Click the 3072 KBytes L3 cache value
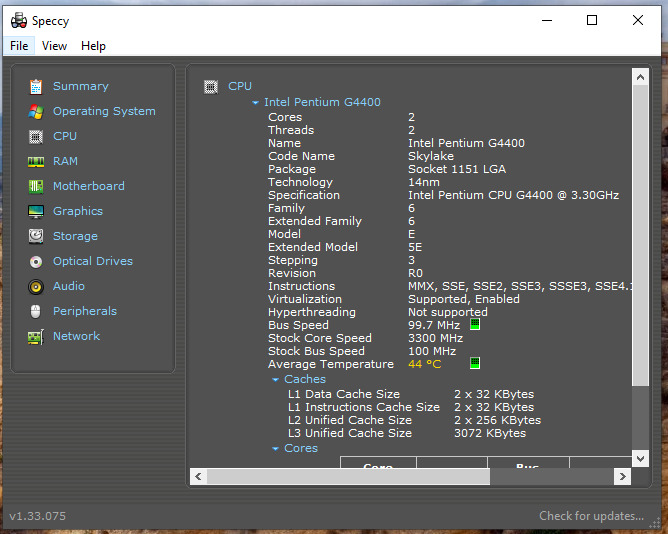Image resolution: width=668 pixels, height=534 pixels. tap(490, 433)
